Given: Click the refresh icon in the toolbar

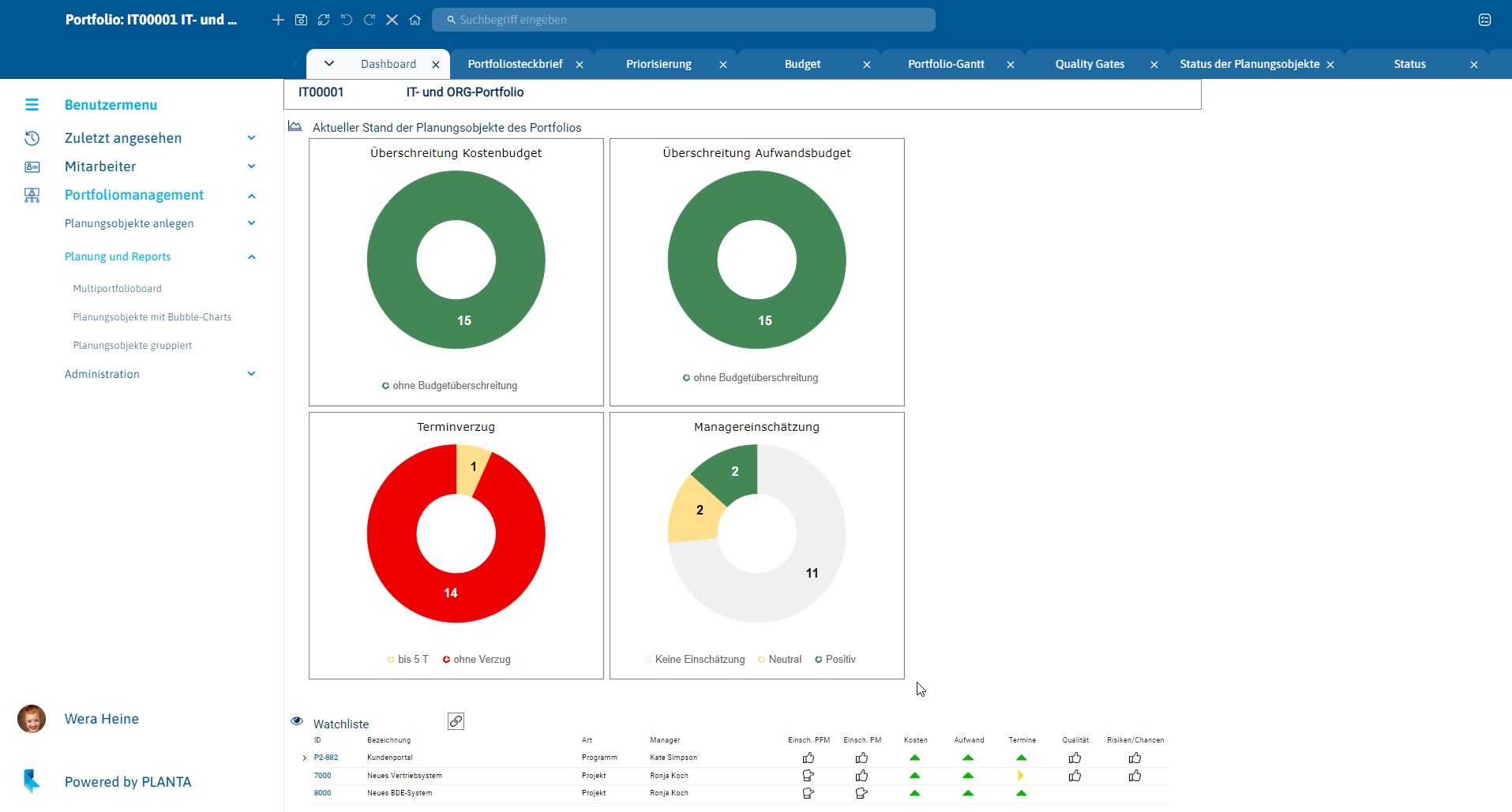Looking at the screenshot, I should (x=324, y=20).
